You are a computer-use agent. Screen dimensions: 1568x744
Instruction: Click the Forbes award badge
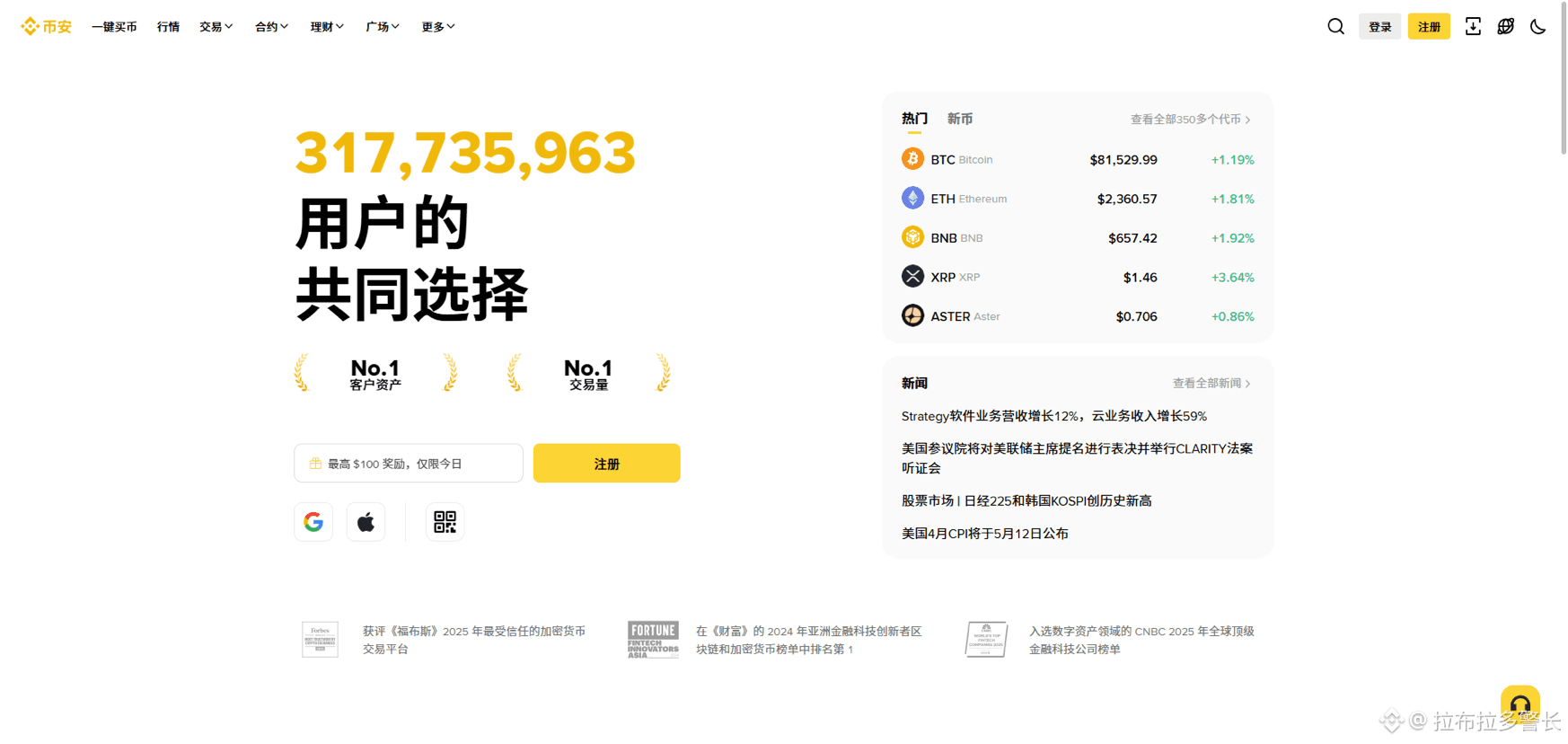click(x=320, y=640)
